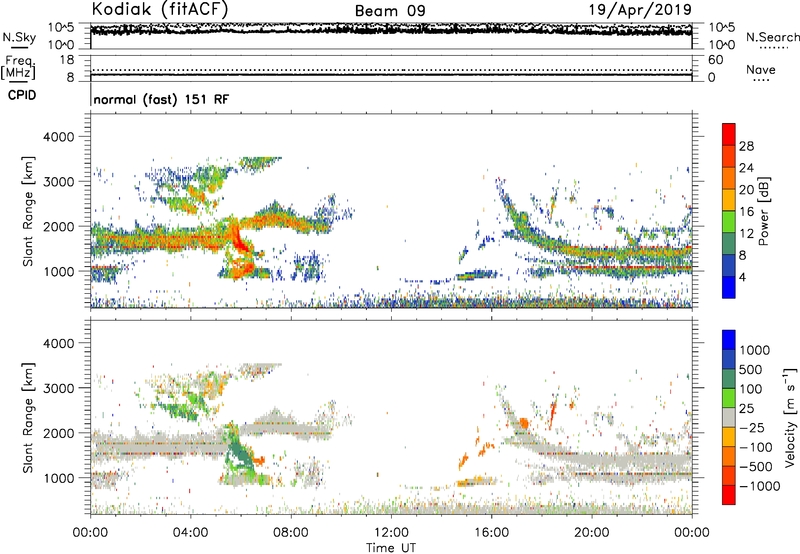Click the "3000" tick in the power panel
Screen dimensions: 800x554
(59, 182)
